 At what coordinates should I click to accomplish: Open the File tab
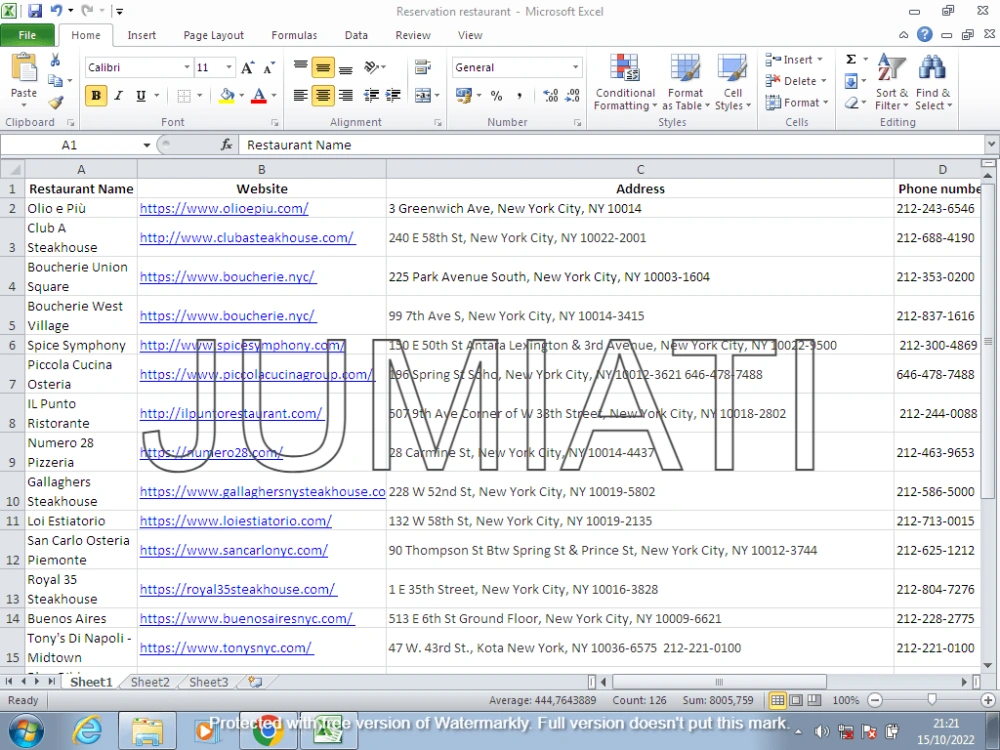point(27,35)
